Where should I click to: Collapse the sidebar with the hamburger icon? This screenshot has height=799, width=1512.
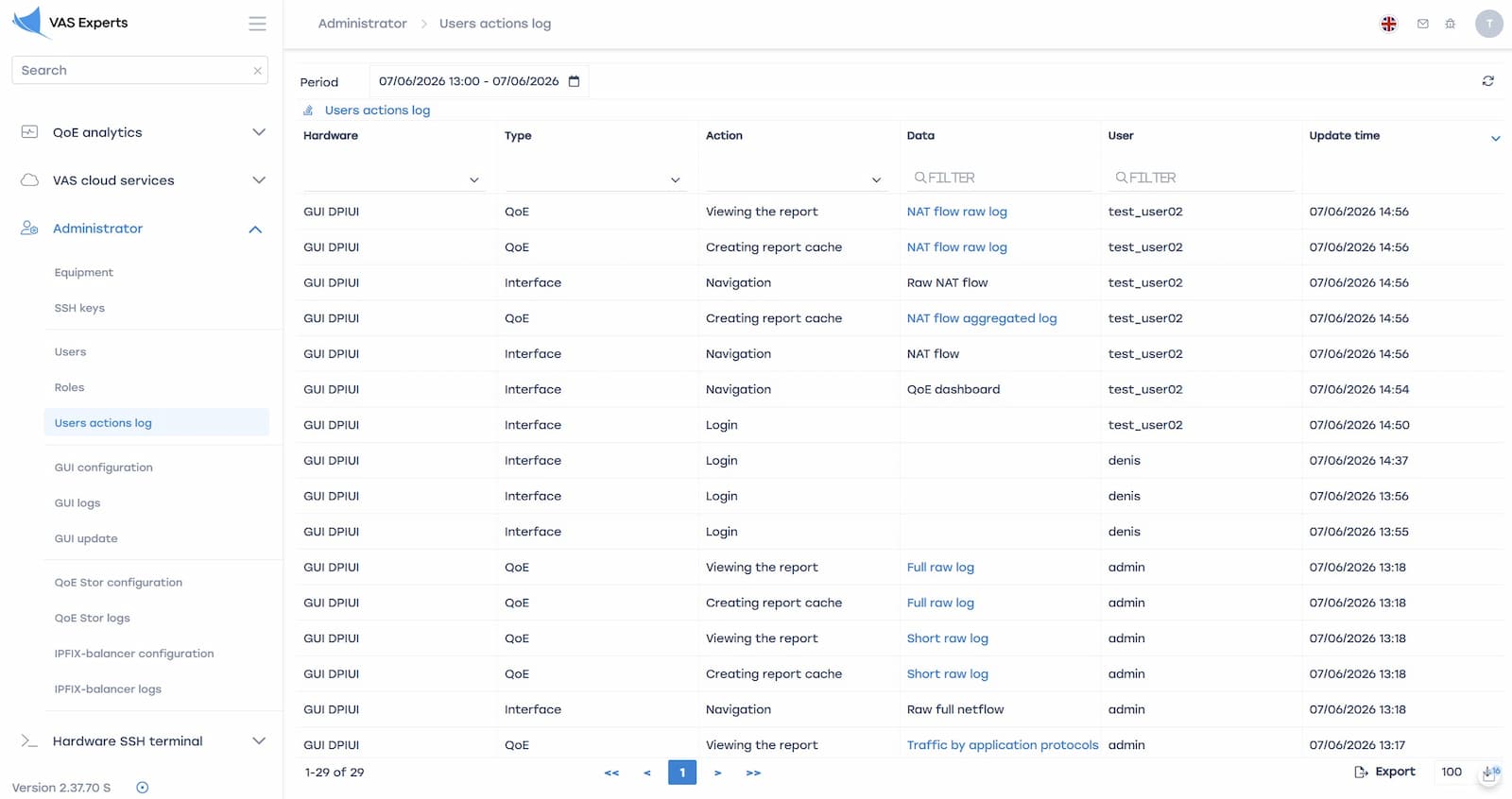click(257, 24)
